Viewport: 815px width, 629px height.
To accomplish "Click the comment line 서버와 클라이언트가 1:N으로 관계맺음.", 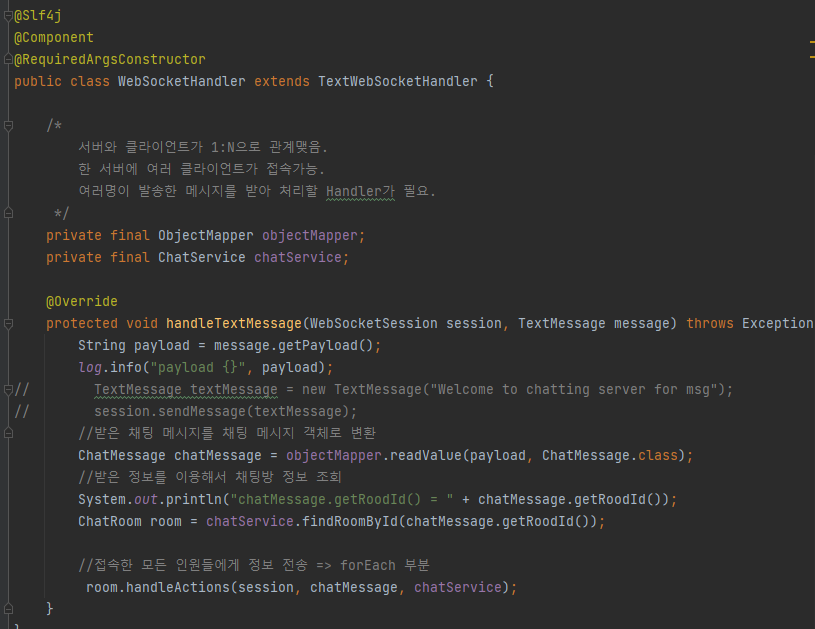I will coord(203,147).
